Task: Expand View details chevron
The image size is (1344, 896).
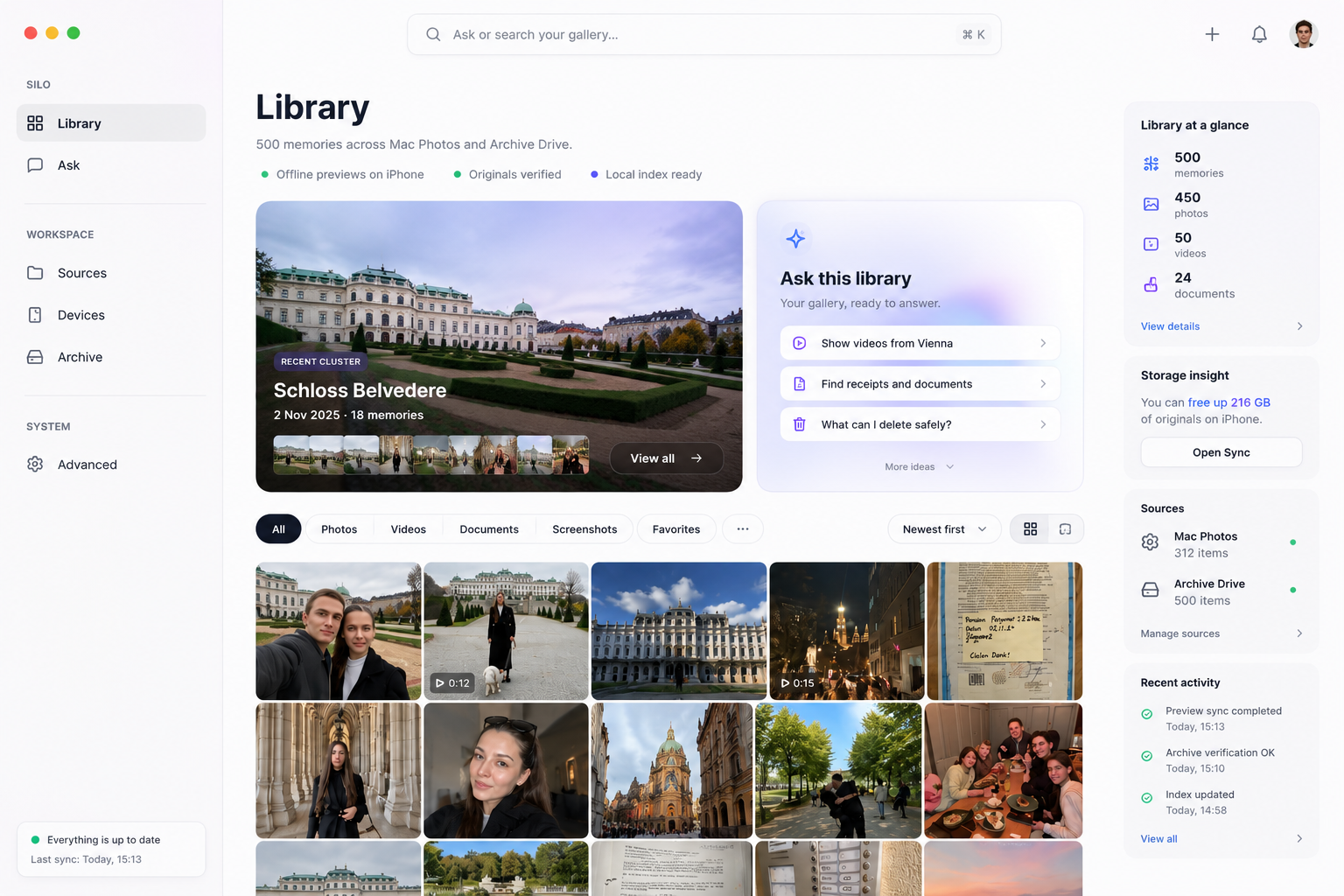Action: click(1299, 326)
